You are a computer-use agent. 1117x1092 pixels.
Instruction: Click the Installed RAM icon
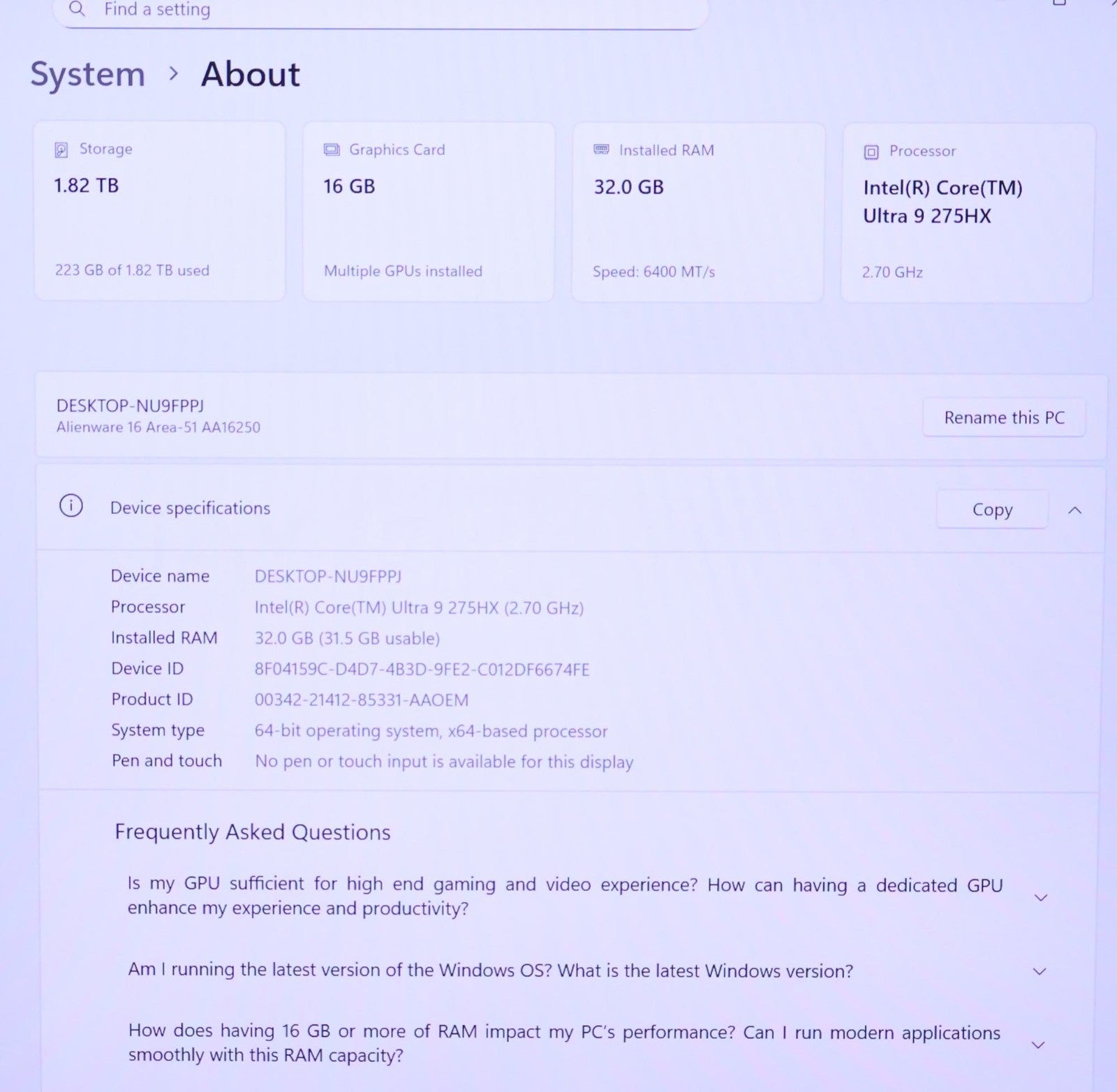[x=601, y=150]
